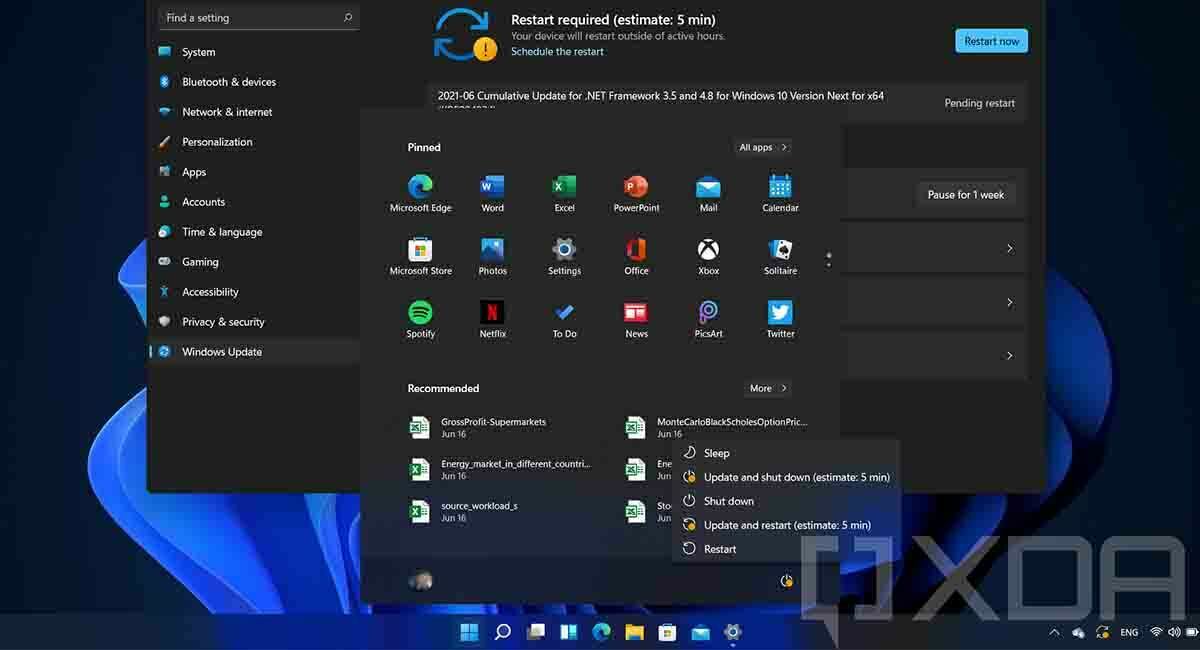1200x650 pixels.
Task: Launch the Office app
Action: (636, 256)
